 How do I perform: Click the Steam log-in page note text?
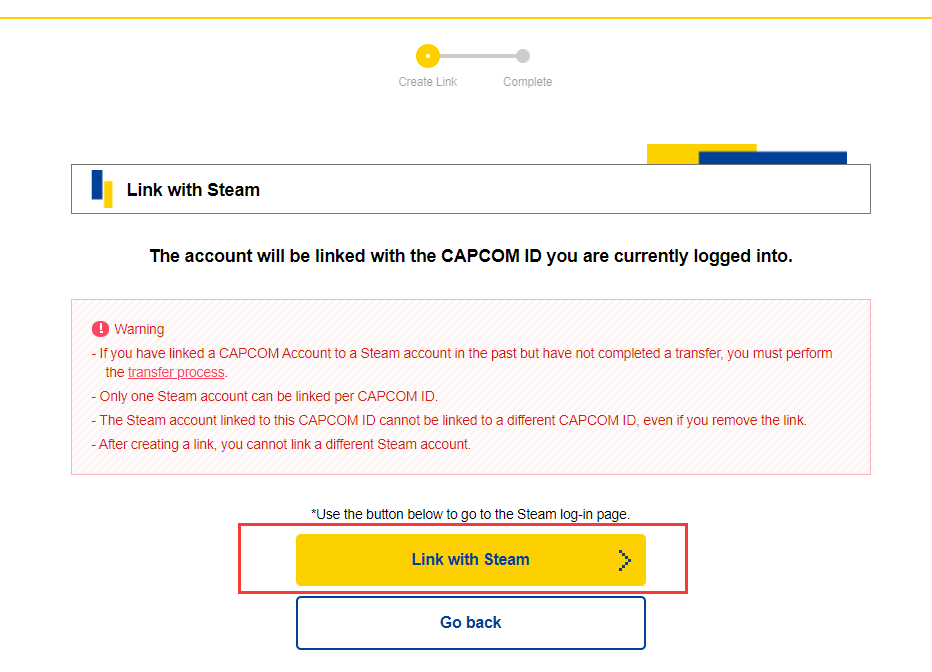click(470, 514)
